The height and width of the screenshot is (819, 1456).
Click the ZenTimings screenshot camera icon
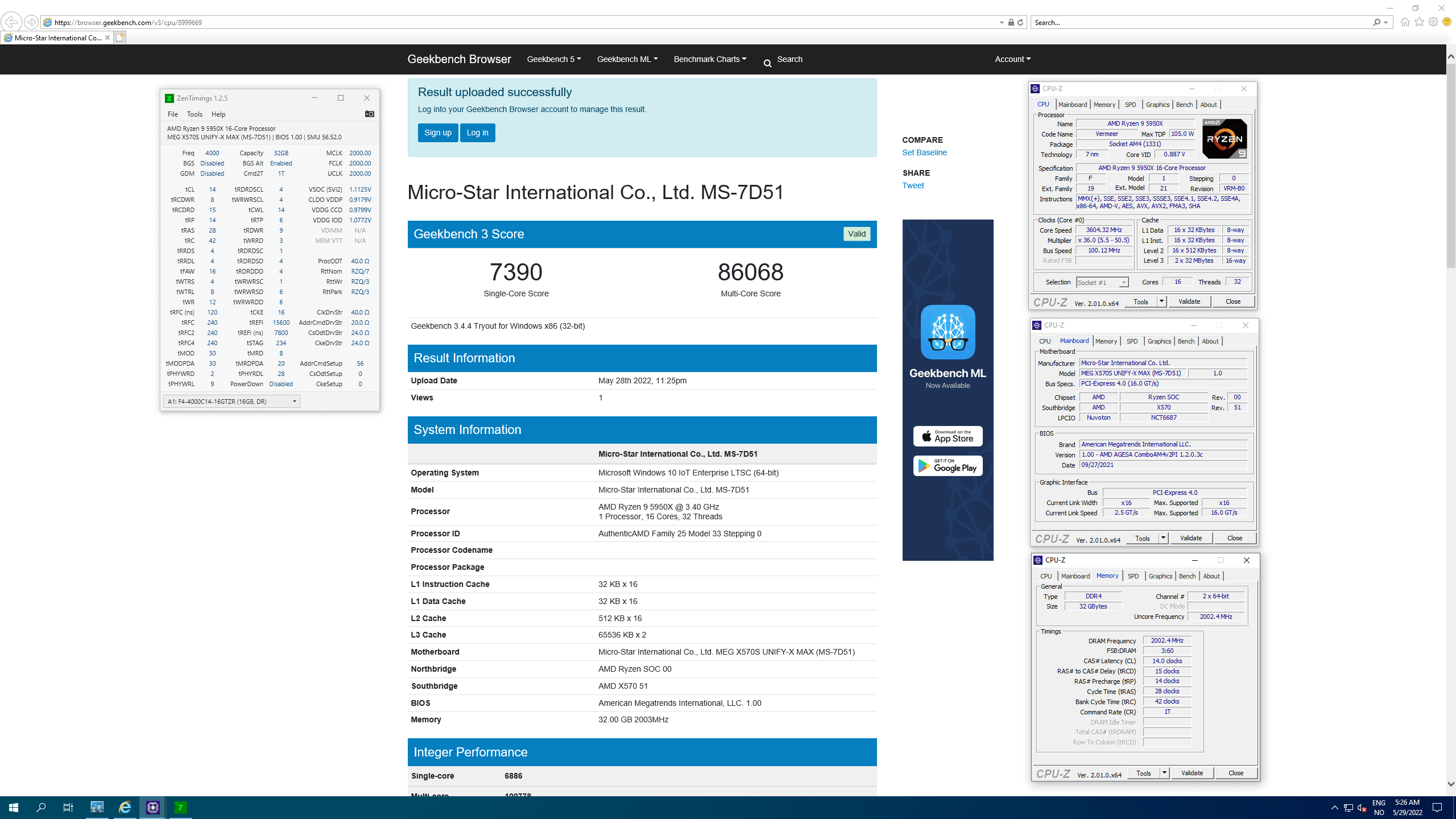coord(370,114)
